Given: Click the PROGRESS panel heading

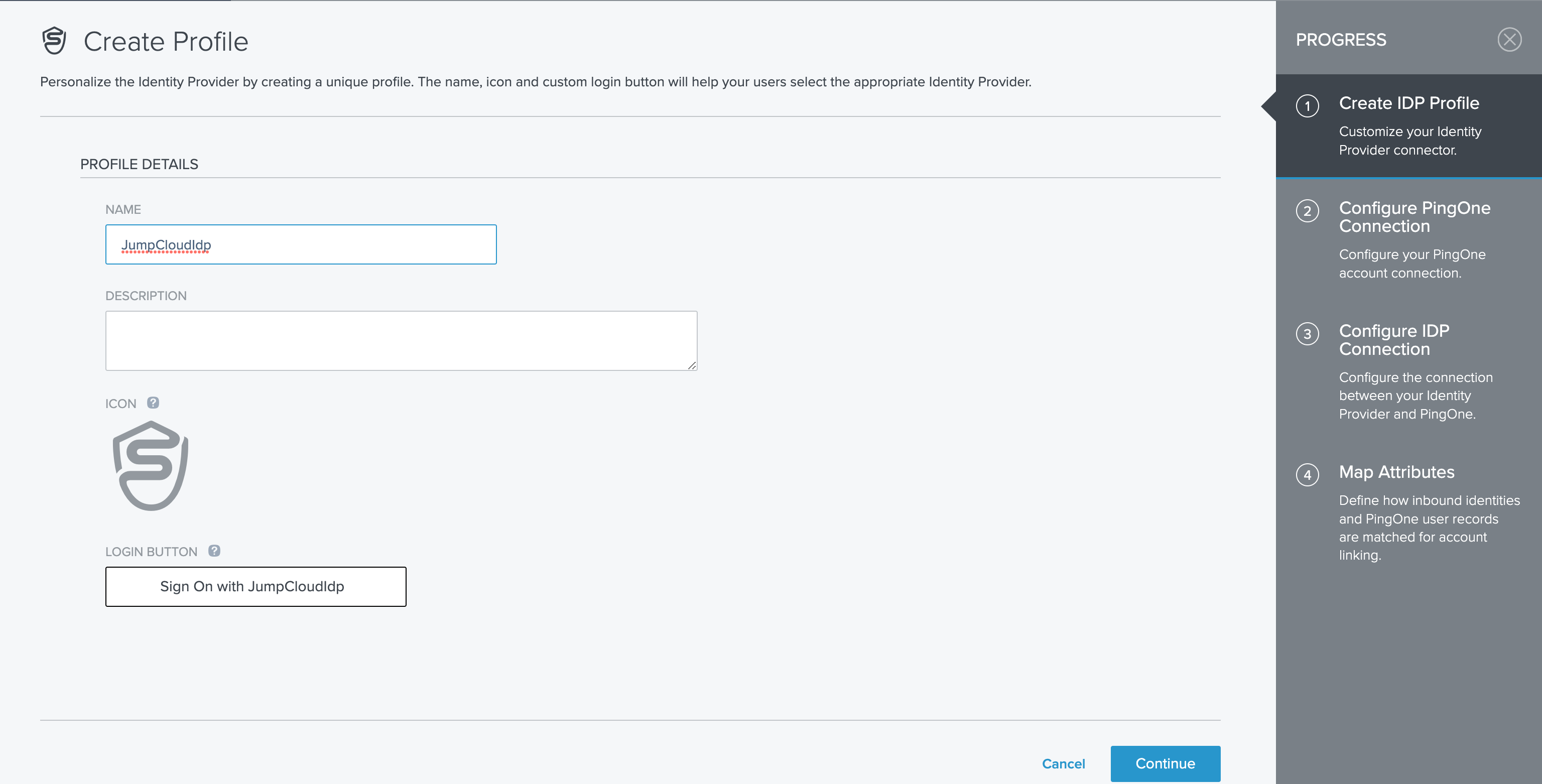Looking at the screenshot, I should coord(1341,40).
